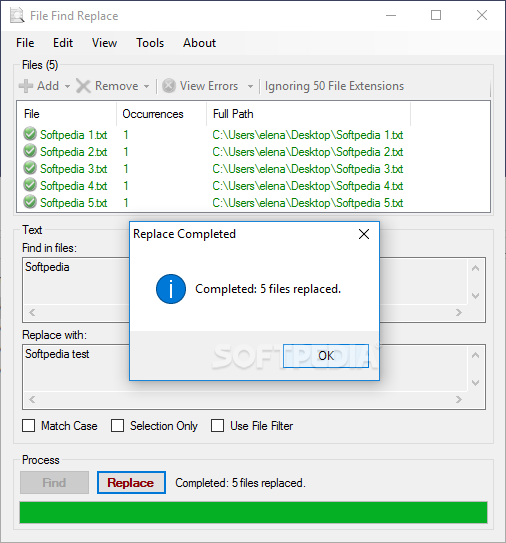
Task: Click Replace box scroll left arrow
Action: (32, 400)
